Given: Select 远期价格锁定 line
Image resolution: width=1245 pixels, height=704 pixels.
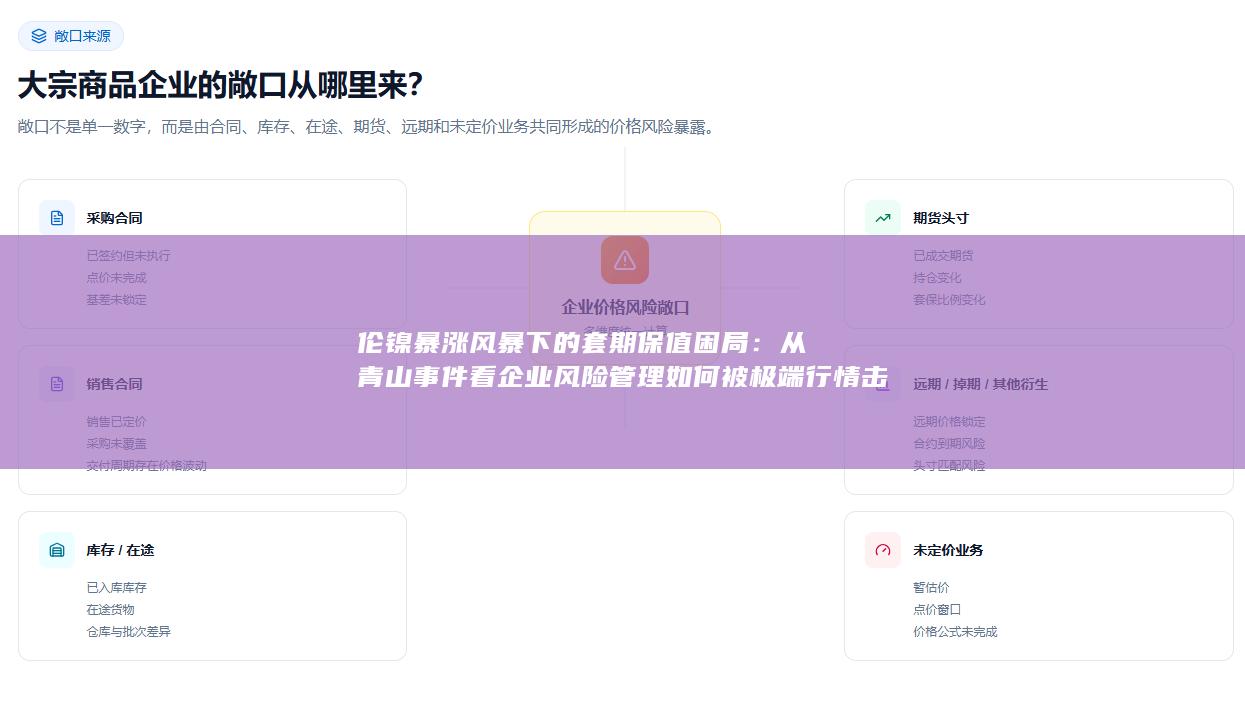Looking at the screenshot, I should tap(949, 421).
